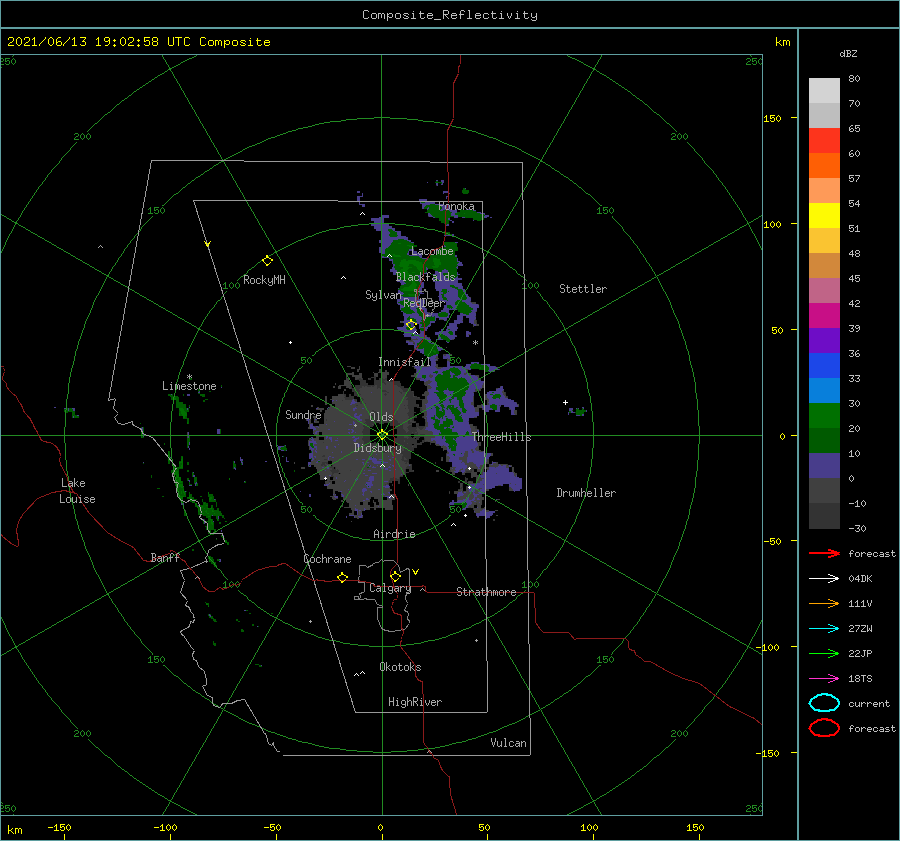The height and width of the screenshot is (841, 900).
Task: Click the Drumheller city label
Action: (x=586, y=493)
